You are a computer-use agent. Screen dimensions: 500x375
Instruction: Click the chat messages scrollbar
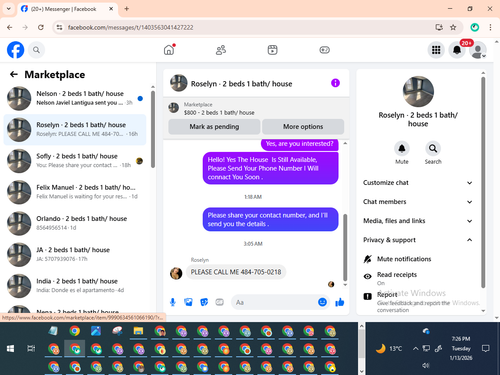[x=345, y=248]
